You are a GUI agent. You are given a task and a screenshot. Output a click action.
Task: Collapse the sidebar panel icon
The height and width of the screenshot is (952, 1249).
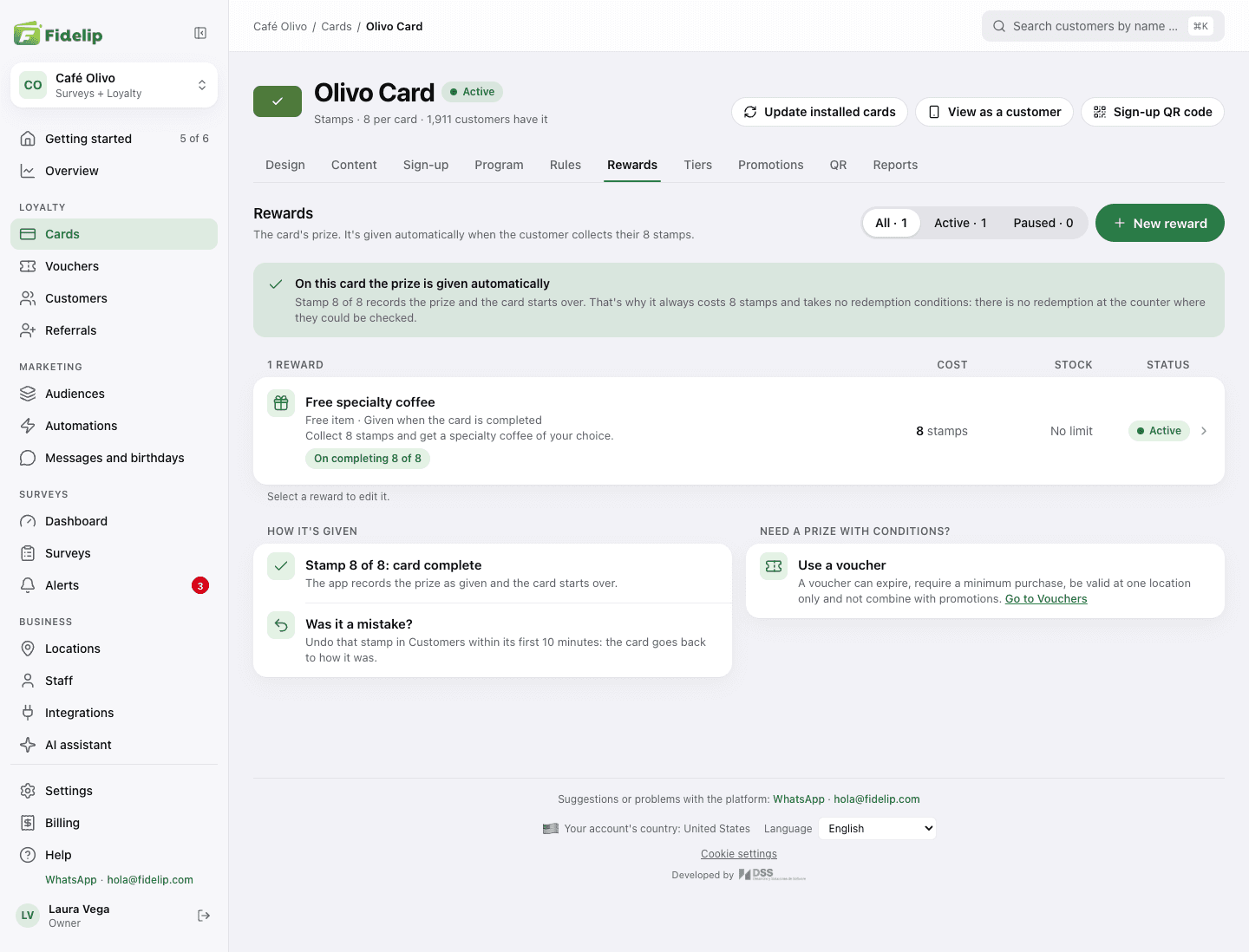tap(200, 33)
